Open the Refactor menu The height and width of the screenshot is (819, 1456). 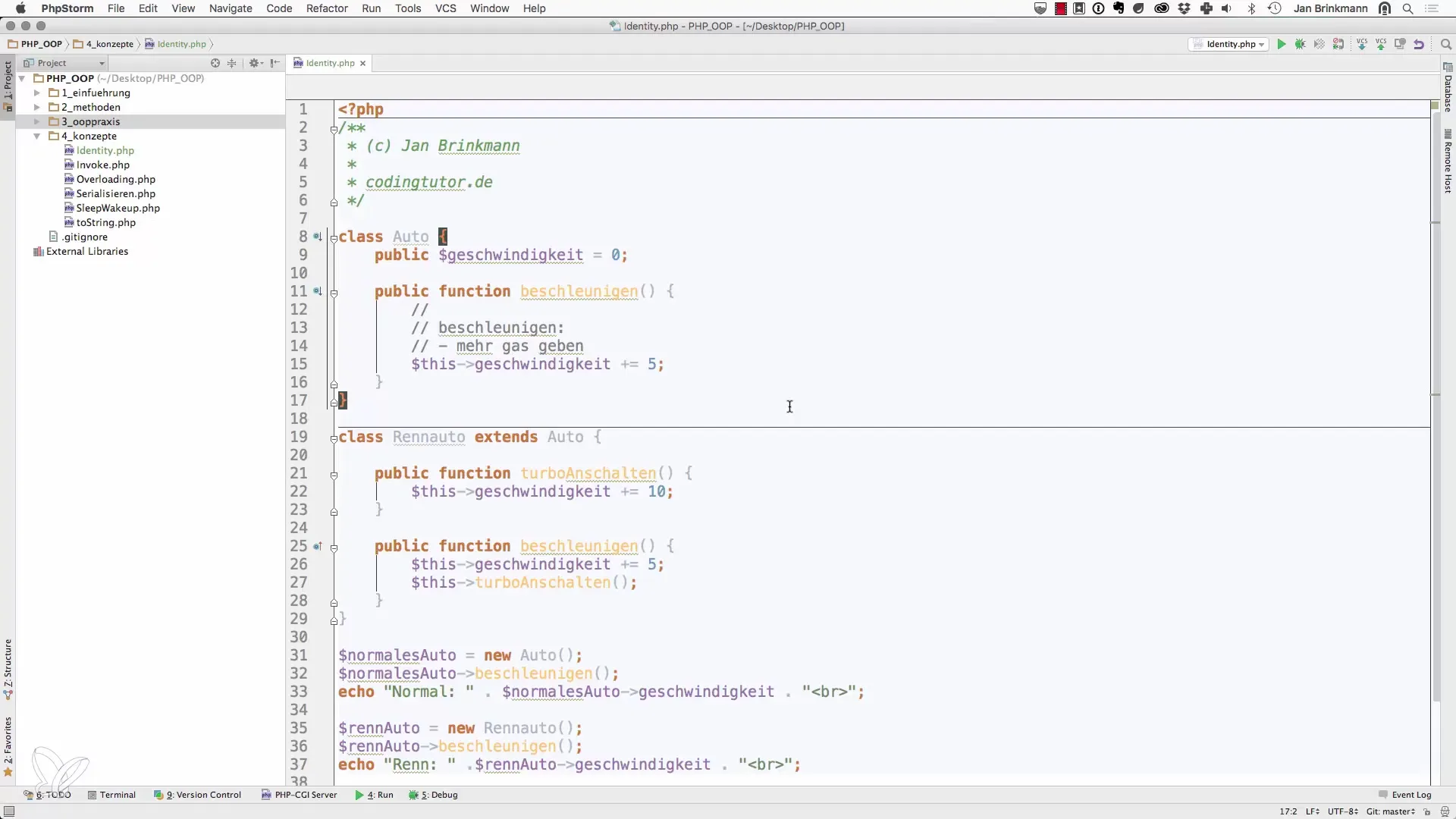click(327, 8)
